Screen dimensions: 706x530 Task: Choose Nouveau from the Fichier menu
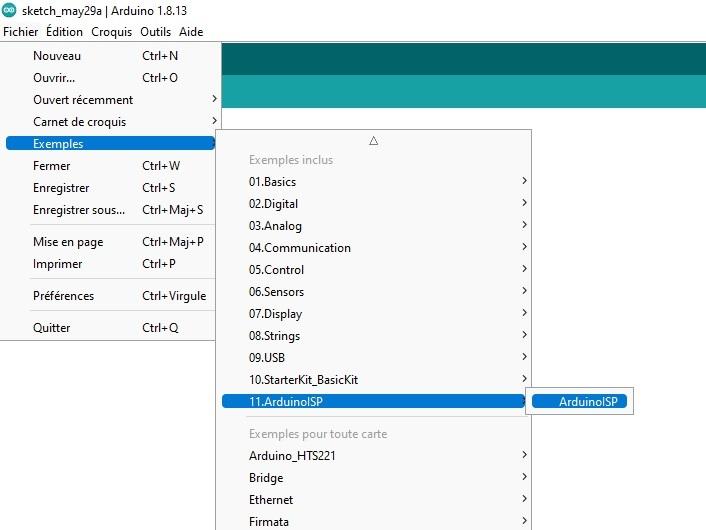110,56
